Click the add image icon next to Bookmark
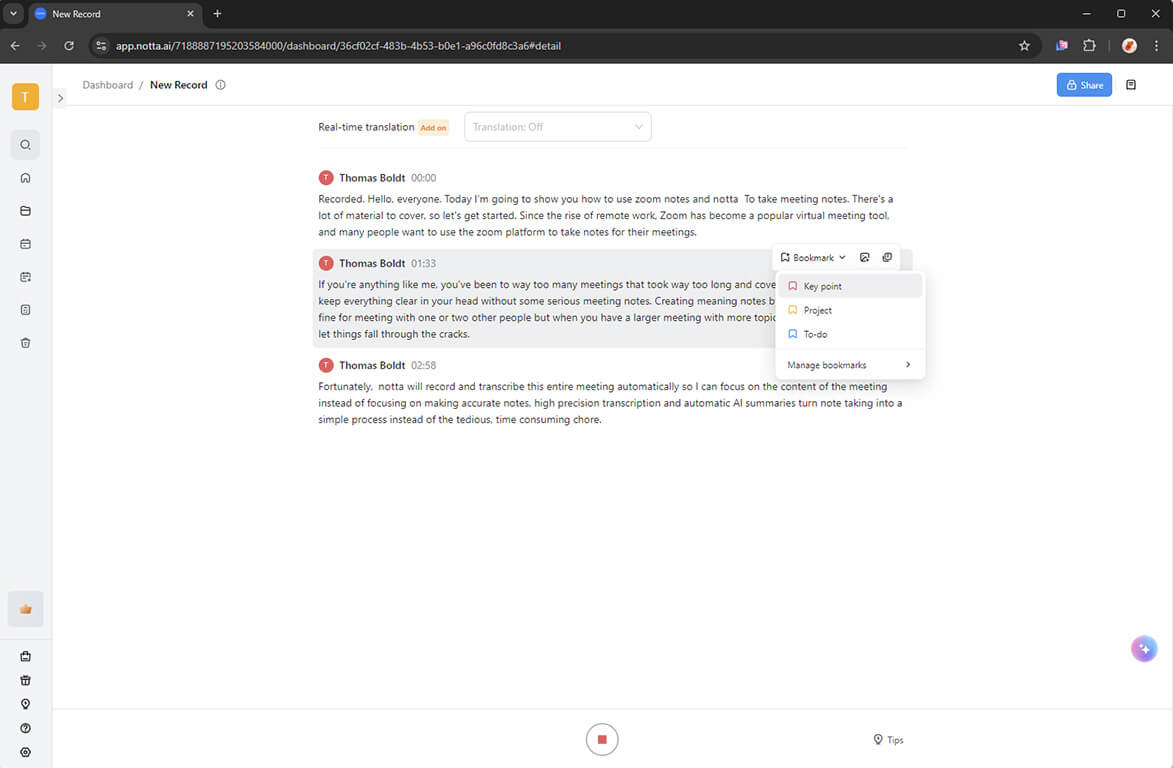This screenshot has height=768, width=1173. [x=864, y=258]
